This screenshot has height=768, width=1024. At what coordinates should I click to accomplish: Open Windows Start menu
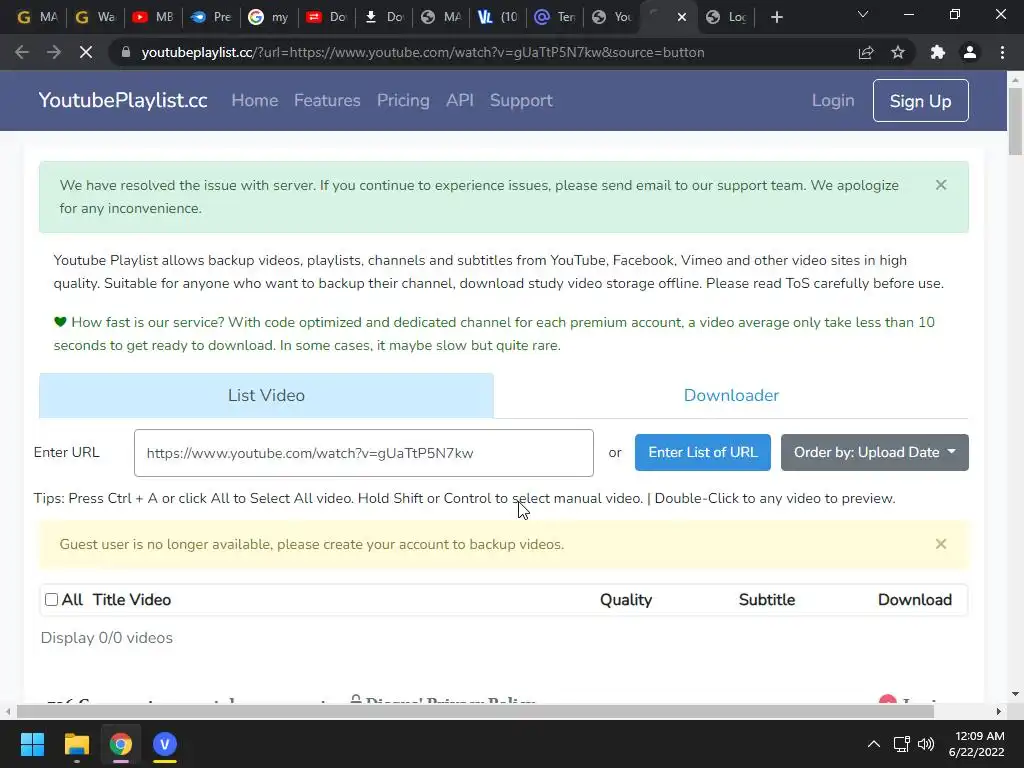click(x=32, y=744)
